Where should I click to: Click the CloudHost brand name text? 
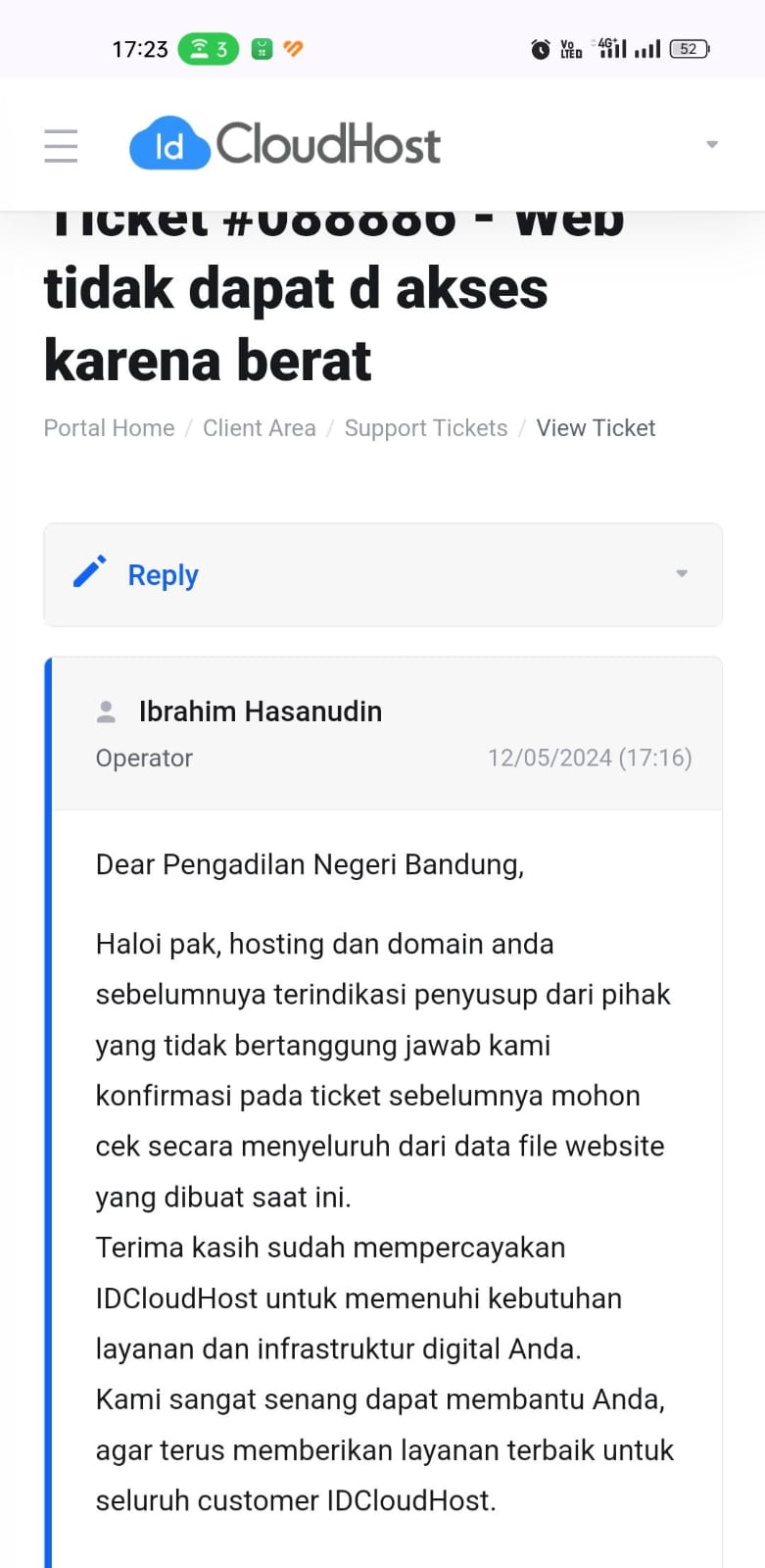click(328, 144)
